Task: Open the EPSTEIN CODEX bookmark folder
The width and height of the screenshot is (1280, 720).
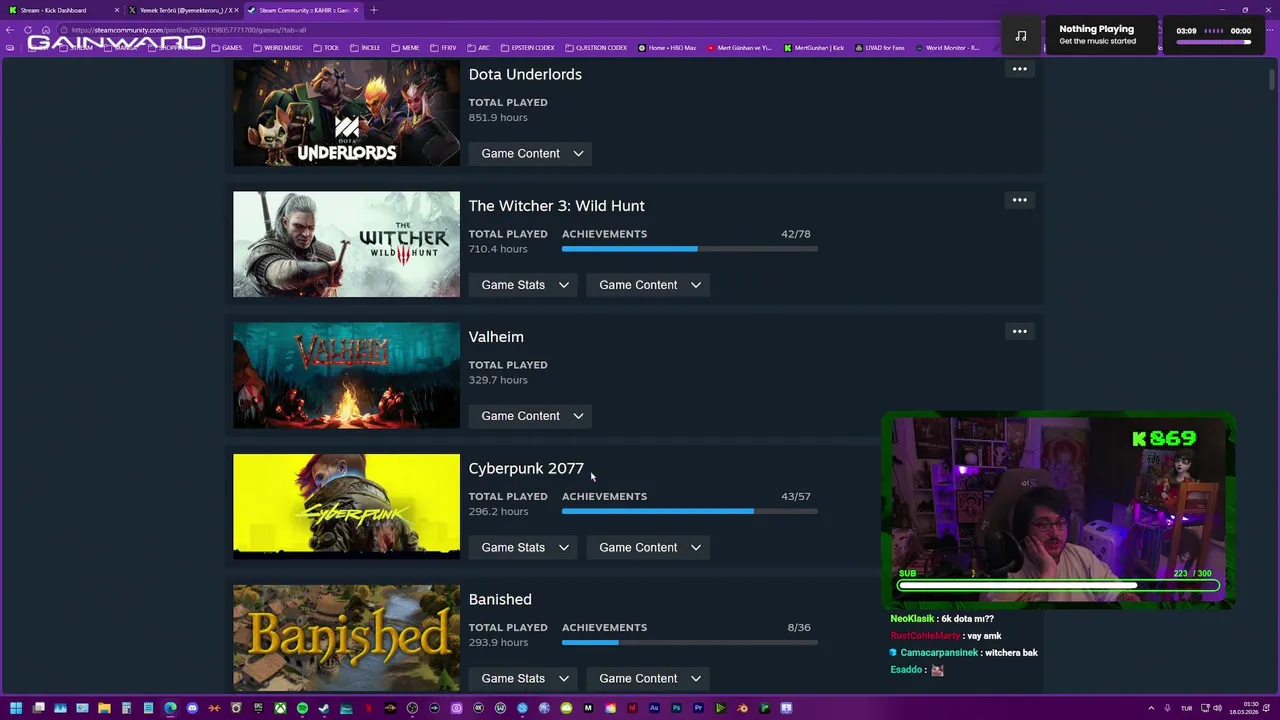Action: point(527,48)
